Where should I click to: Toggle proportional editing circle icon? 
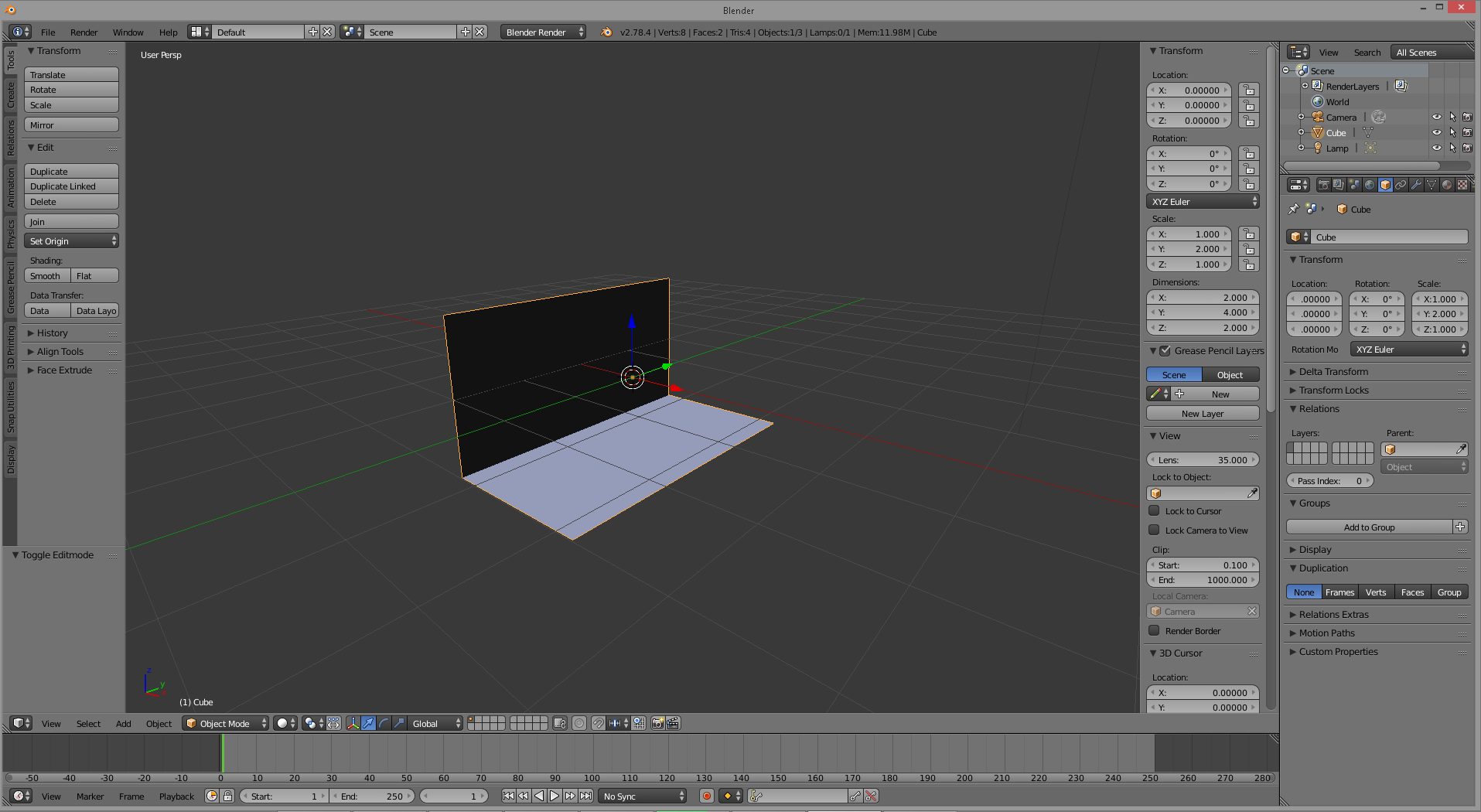(x=579, y=723)
